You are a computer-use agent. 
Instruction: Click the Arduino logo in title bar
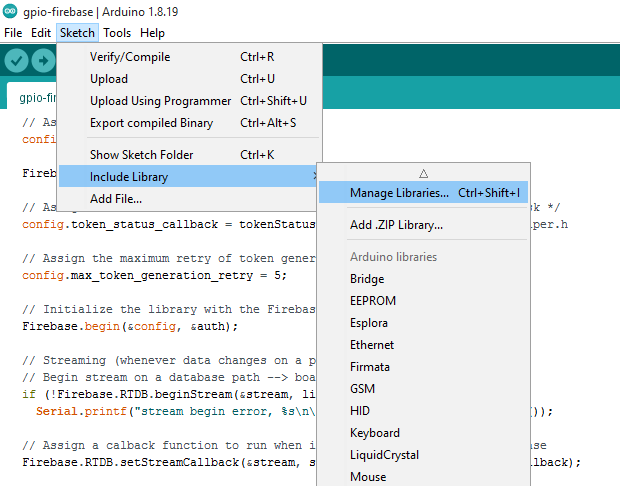(10, 11)
